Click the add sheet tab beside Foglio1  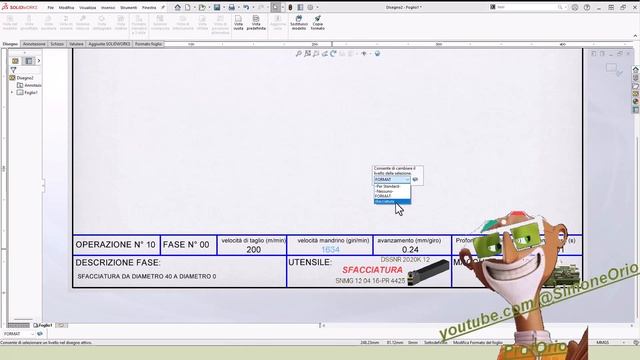61,325
